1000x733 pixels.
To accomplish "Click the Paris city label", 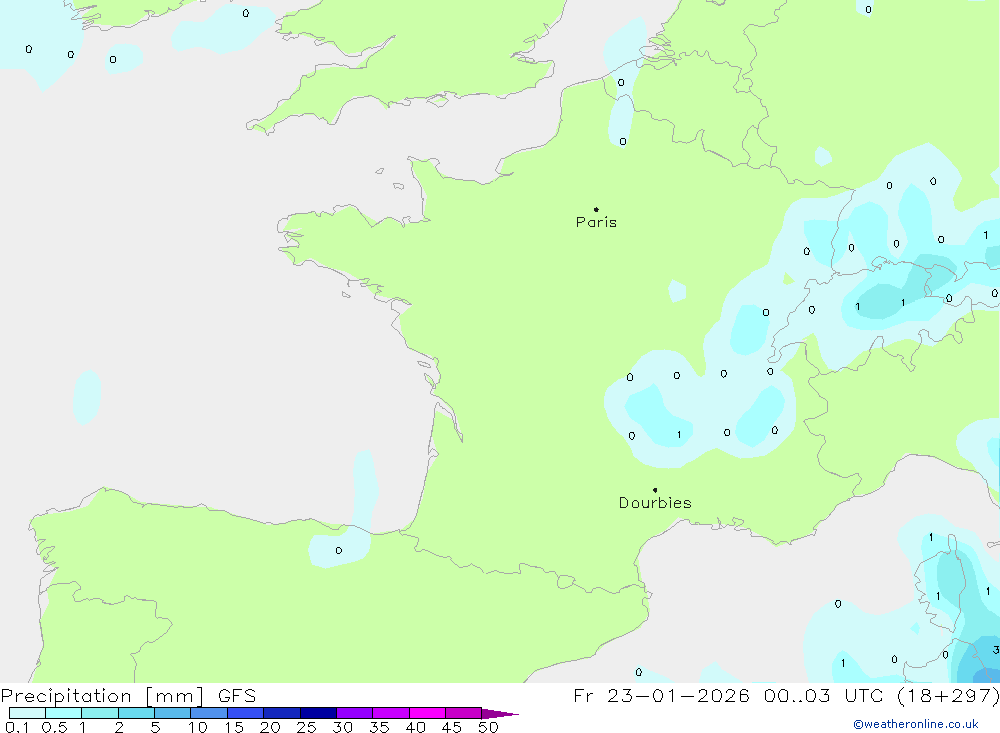I will coord(596,222).
